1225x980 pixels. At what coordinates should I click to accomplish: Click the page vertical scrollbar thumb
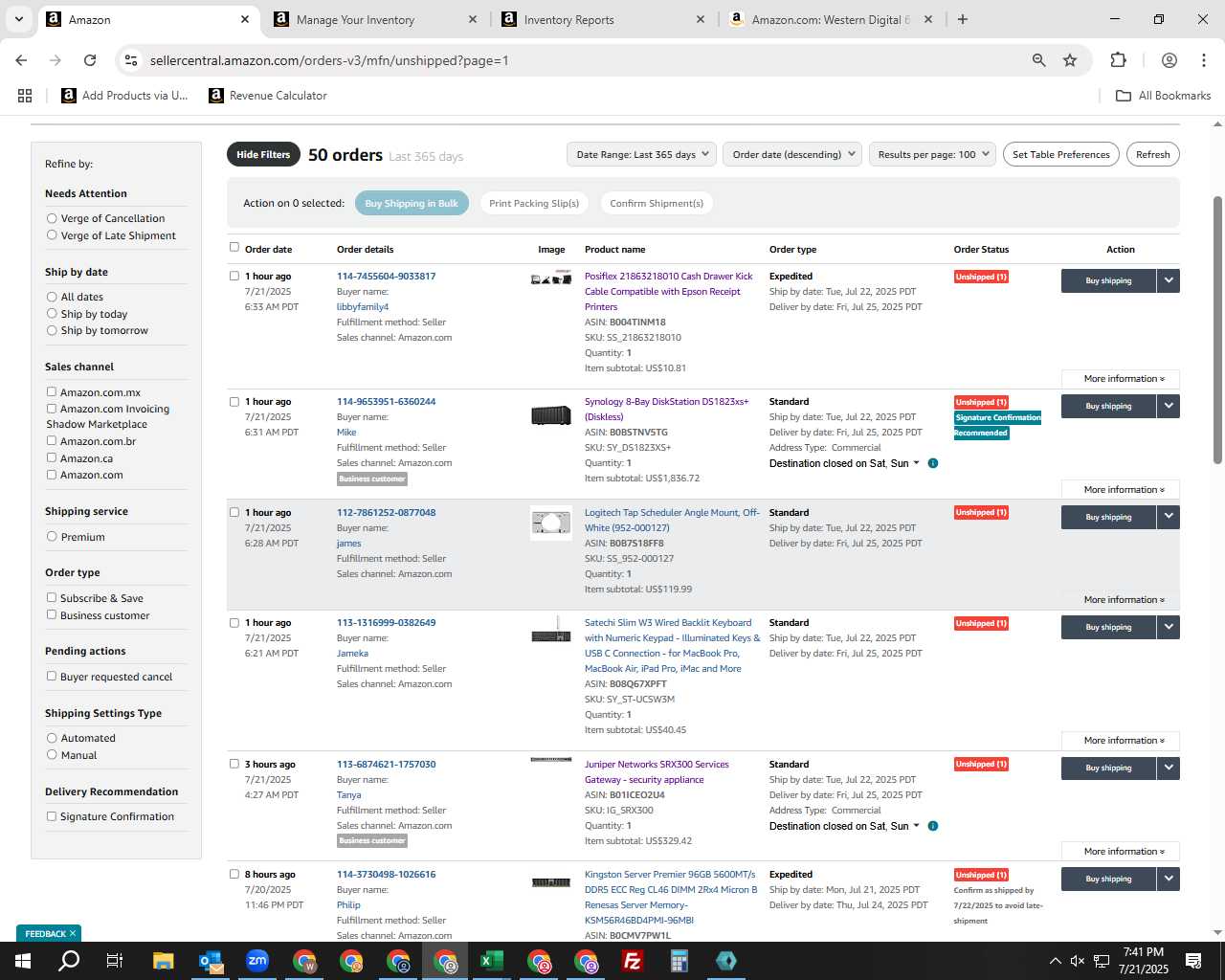point(1217,330)
